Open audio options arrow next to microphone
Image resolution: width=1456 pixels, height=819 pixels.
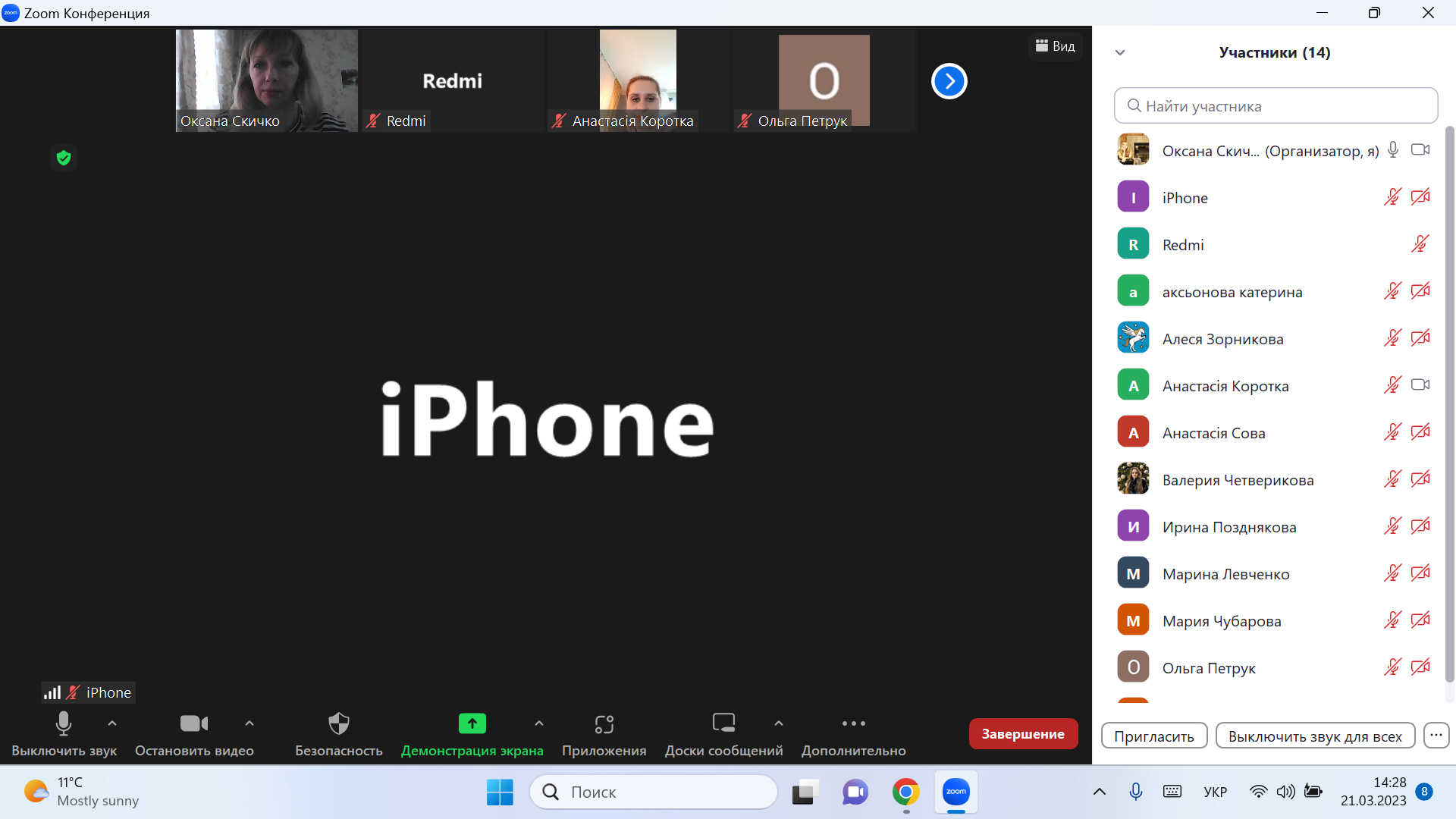pos(112,723)
